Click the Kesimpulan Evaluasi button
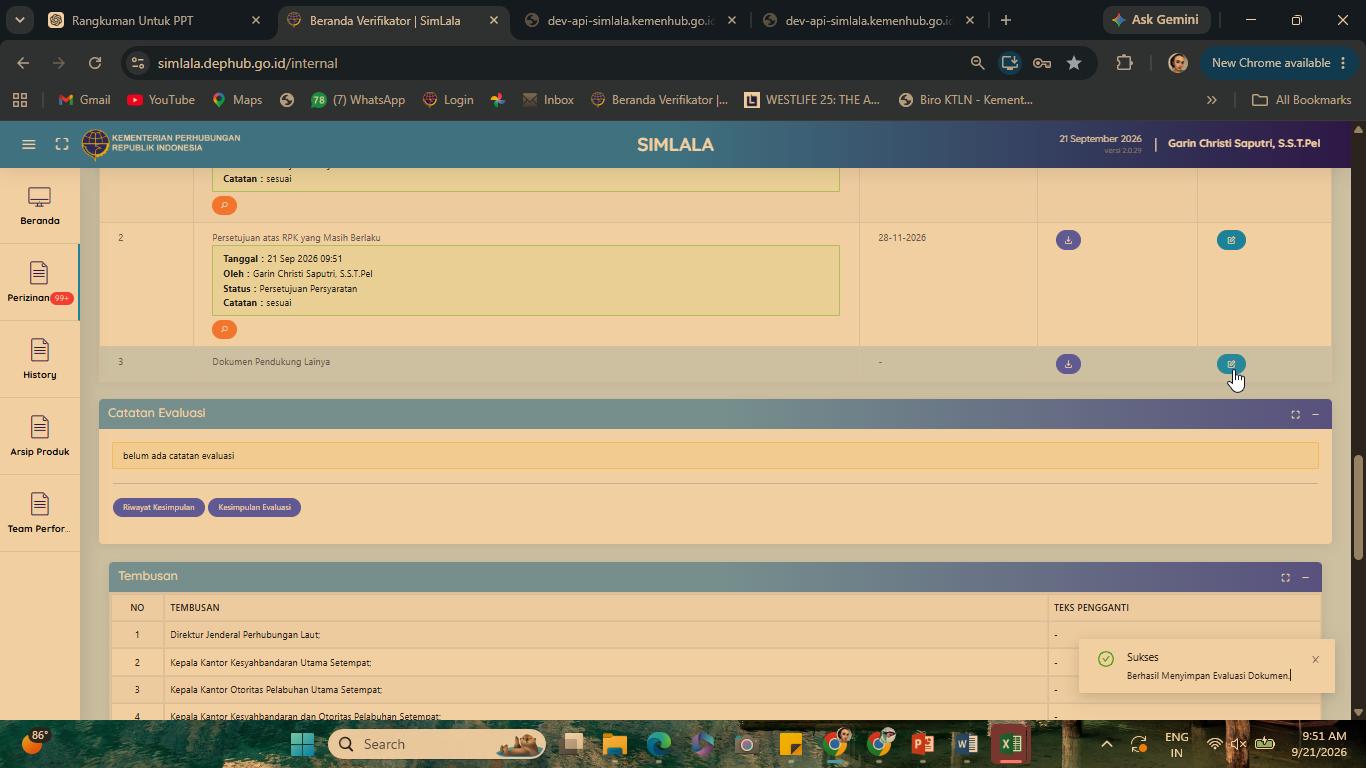This screenshot has width=1366, height=768. (254, 507)
